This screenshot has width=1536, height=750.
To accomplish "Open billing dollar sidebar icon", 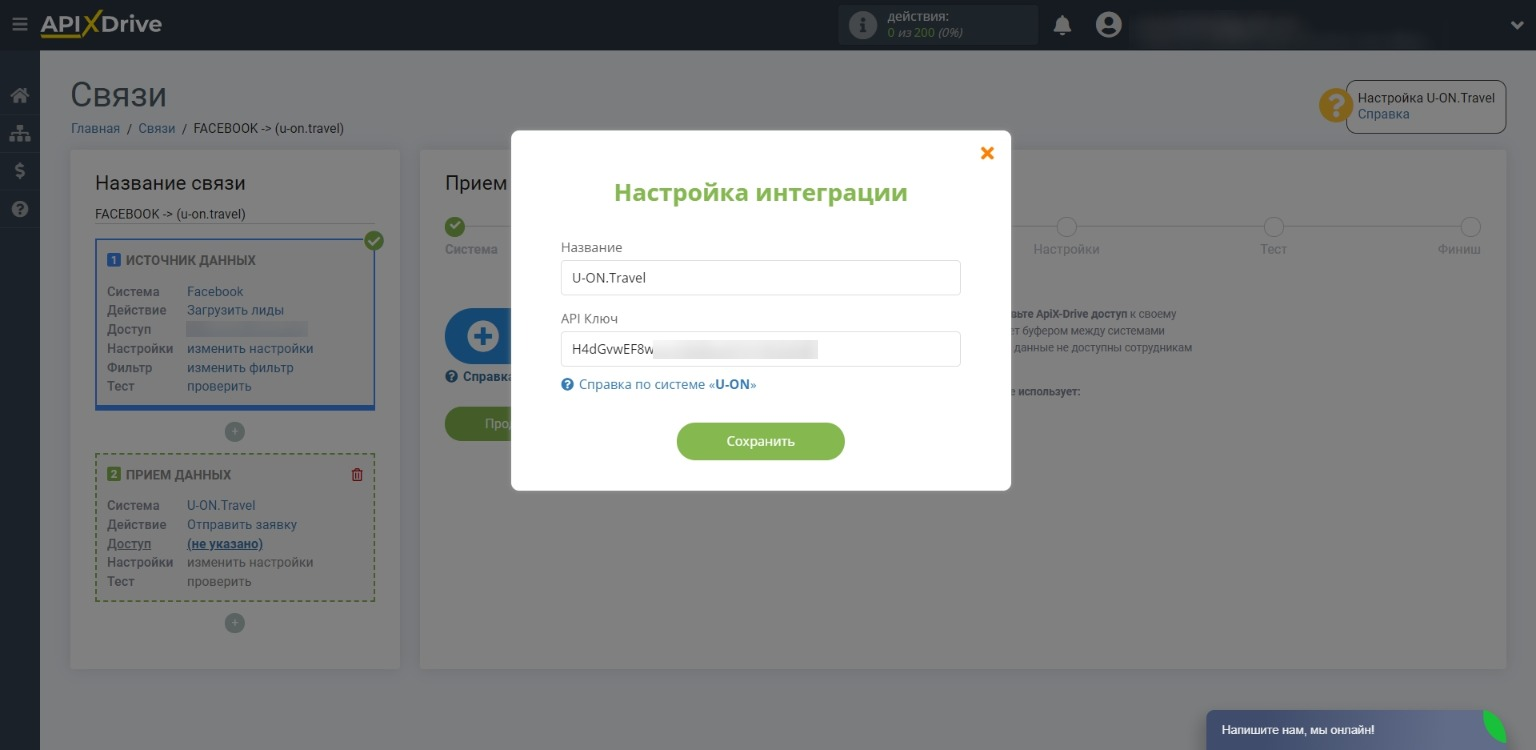I will [19, 171].
